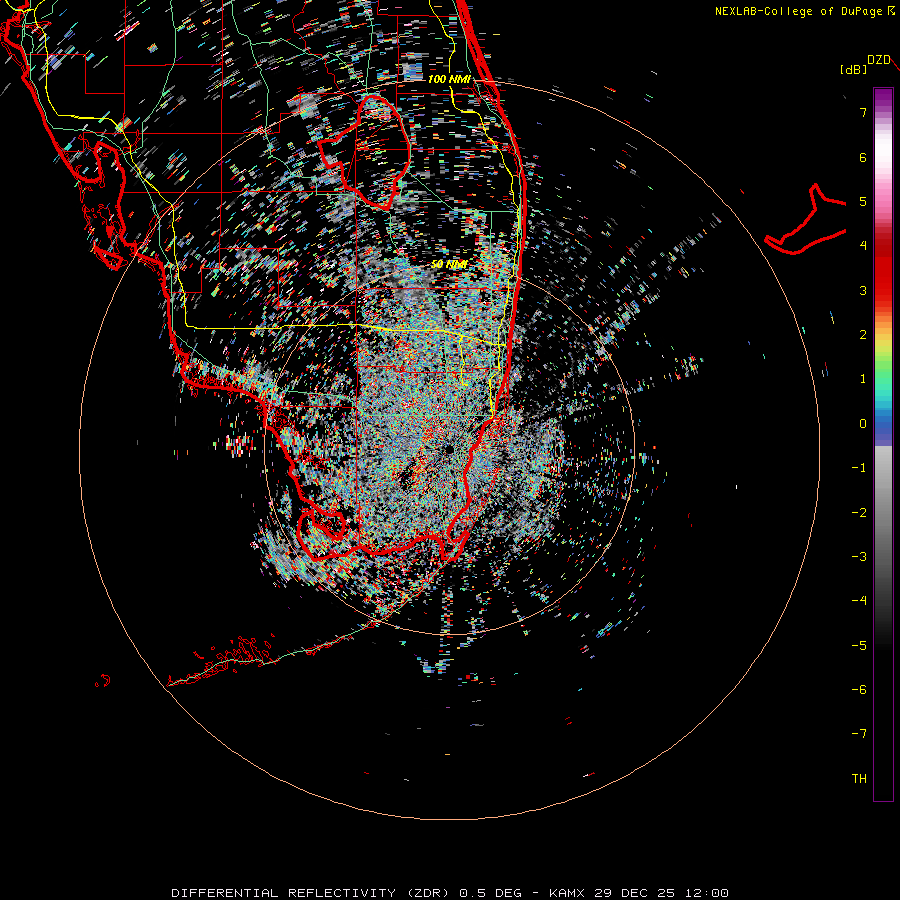Click the 50 NMI range ring label
900x900 pixels.
tap(449, 264)
